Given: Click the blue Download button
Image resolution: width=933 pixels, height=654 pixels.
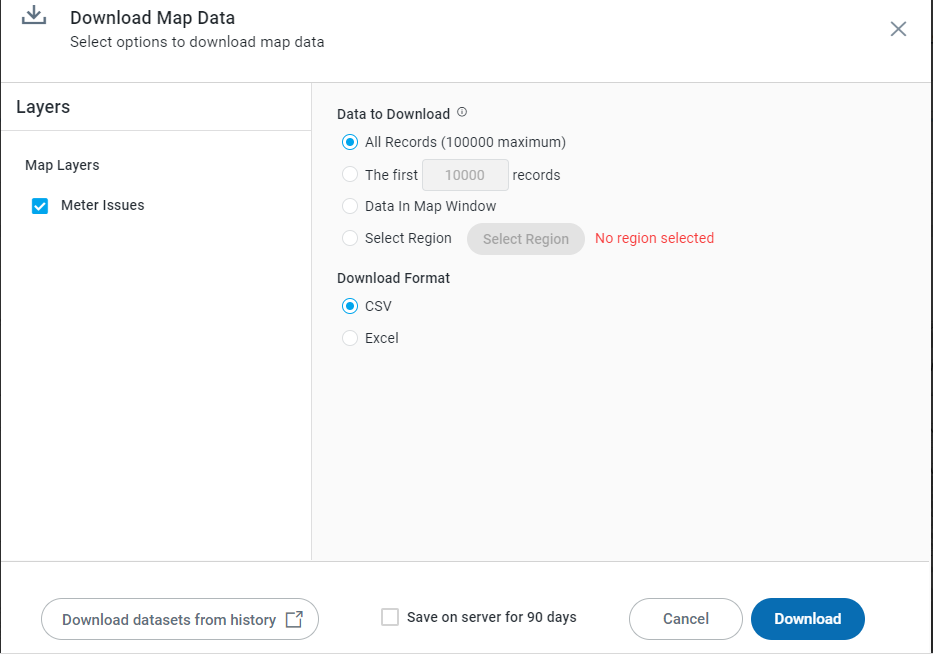Looking at the screenshot, I should (x=807, y=619).
